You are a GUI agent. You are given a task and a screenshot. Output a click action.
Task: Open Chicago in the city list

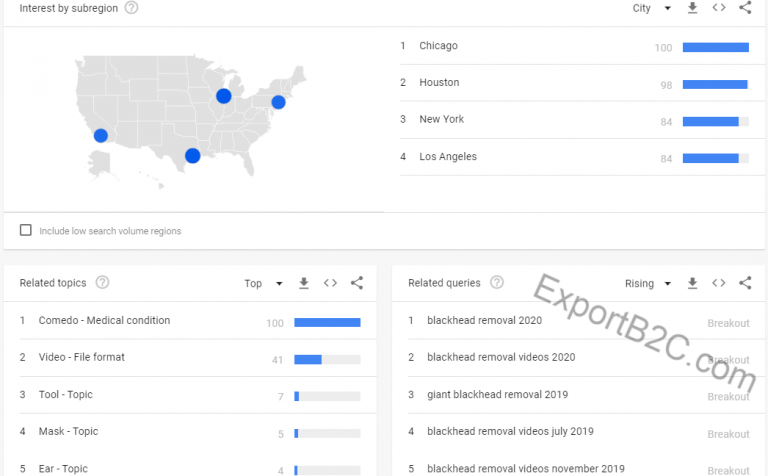[x=438, y=46]
